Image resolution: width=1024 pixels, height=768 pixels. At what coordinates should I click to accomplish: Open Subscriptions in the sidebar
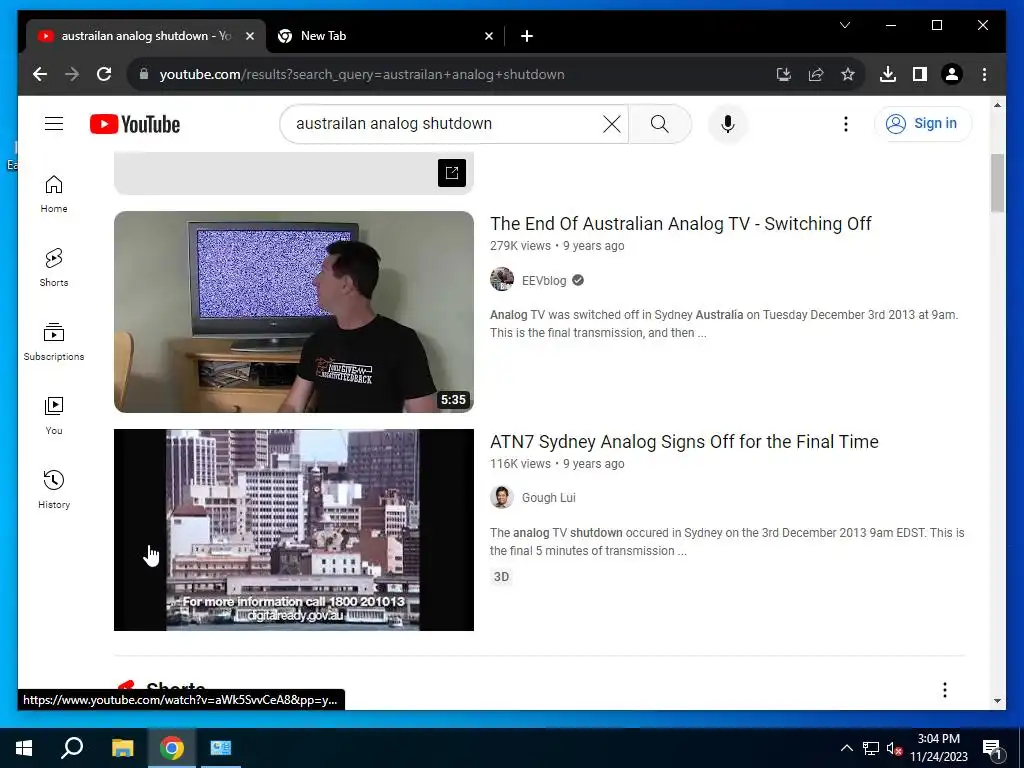click(x=54, y=342)
